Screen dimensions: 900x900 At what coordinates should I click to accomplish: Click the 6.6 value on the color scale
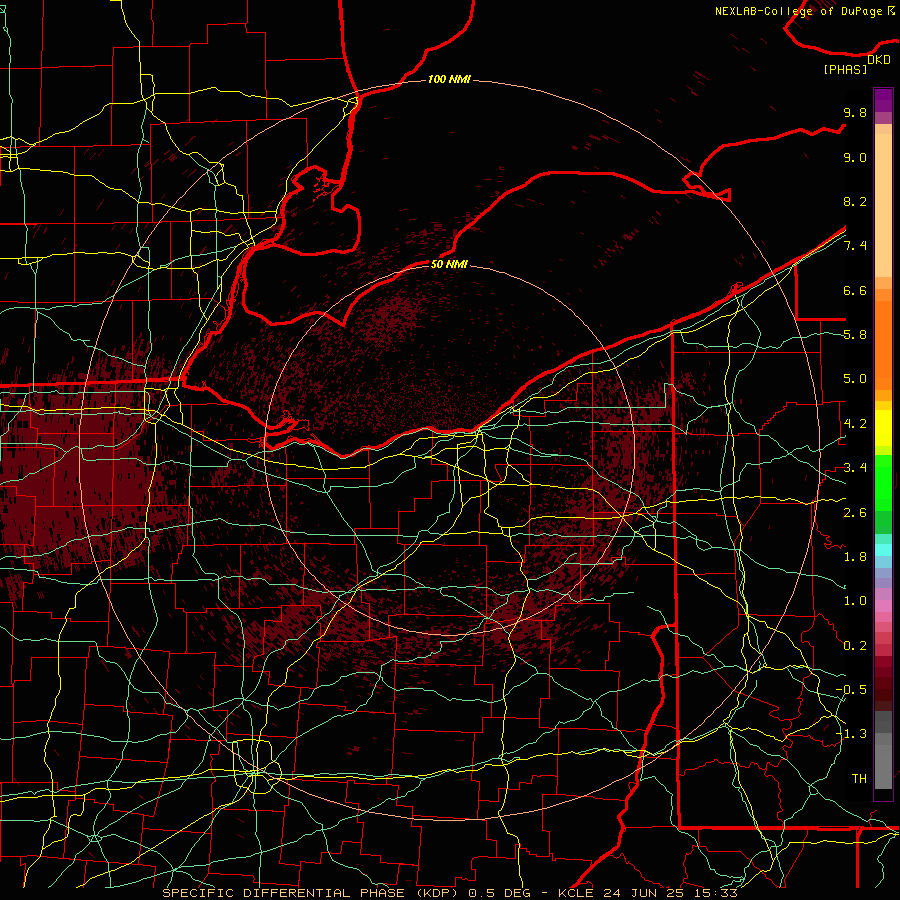click(855, 291)
